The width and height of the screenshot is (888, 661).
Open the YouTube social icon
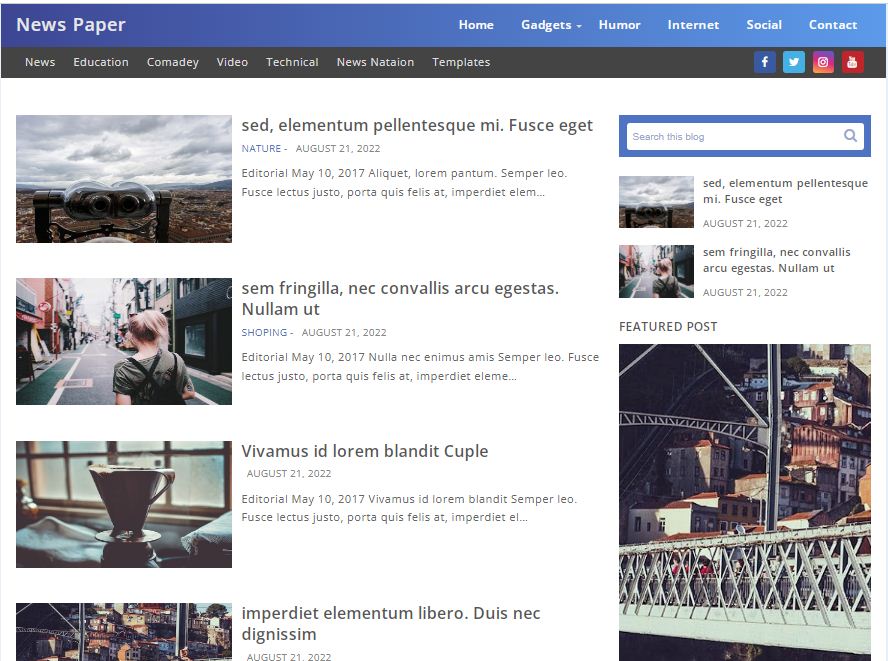[x=852, y=62]
